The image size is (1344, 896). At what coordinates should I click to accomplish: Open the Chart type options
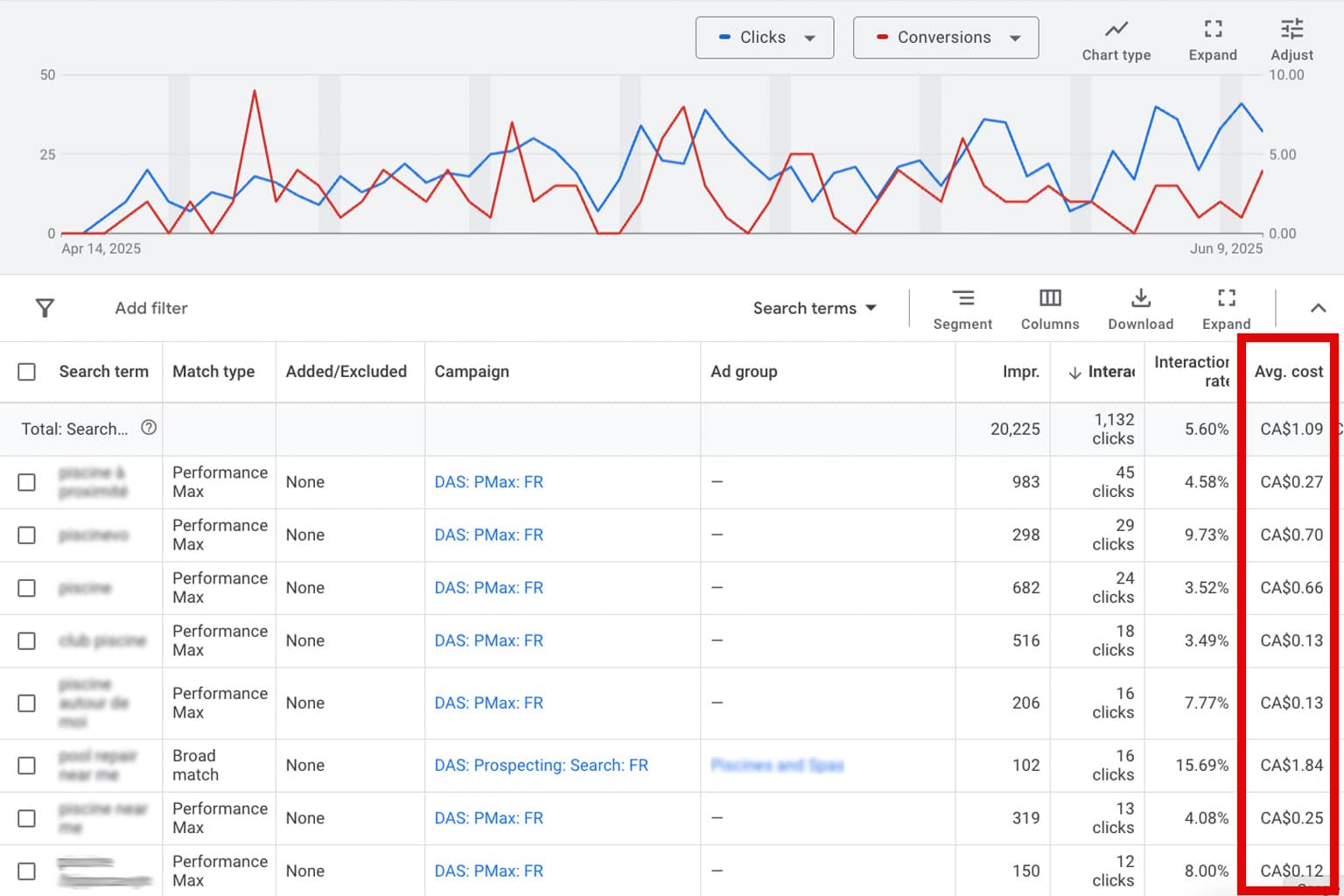coord(1116,39)
